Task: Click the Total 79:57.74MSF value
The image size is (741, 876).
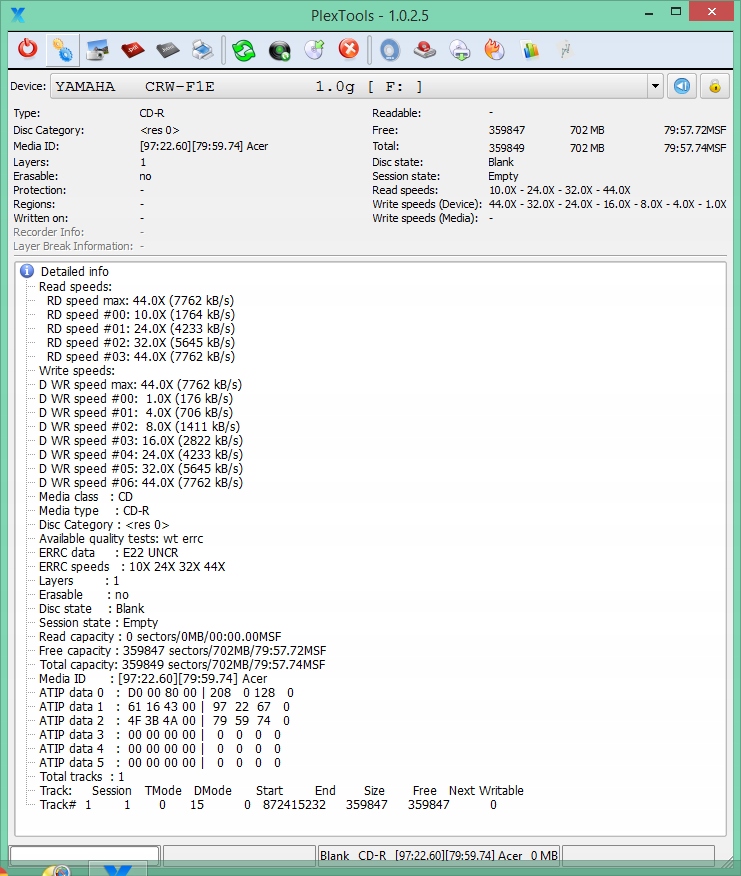Action: [695, 148]
